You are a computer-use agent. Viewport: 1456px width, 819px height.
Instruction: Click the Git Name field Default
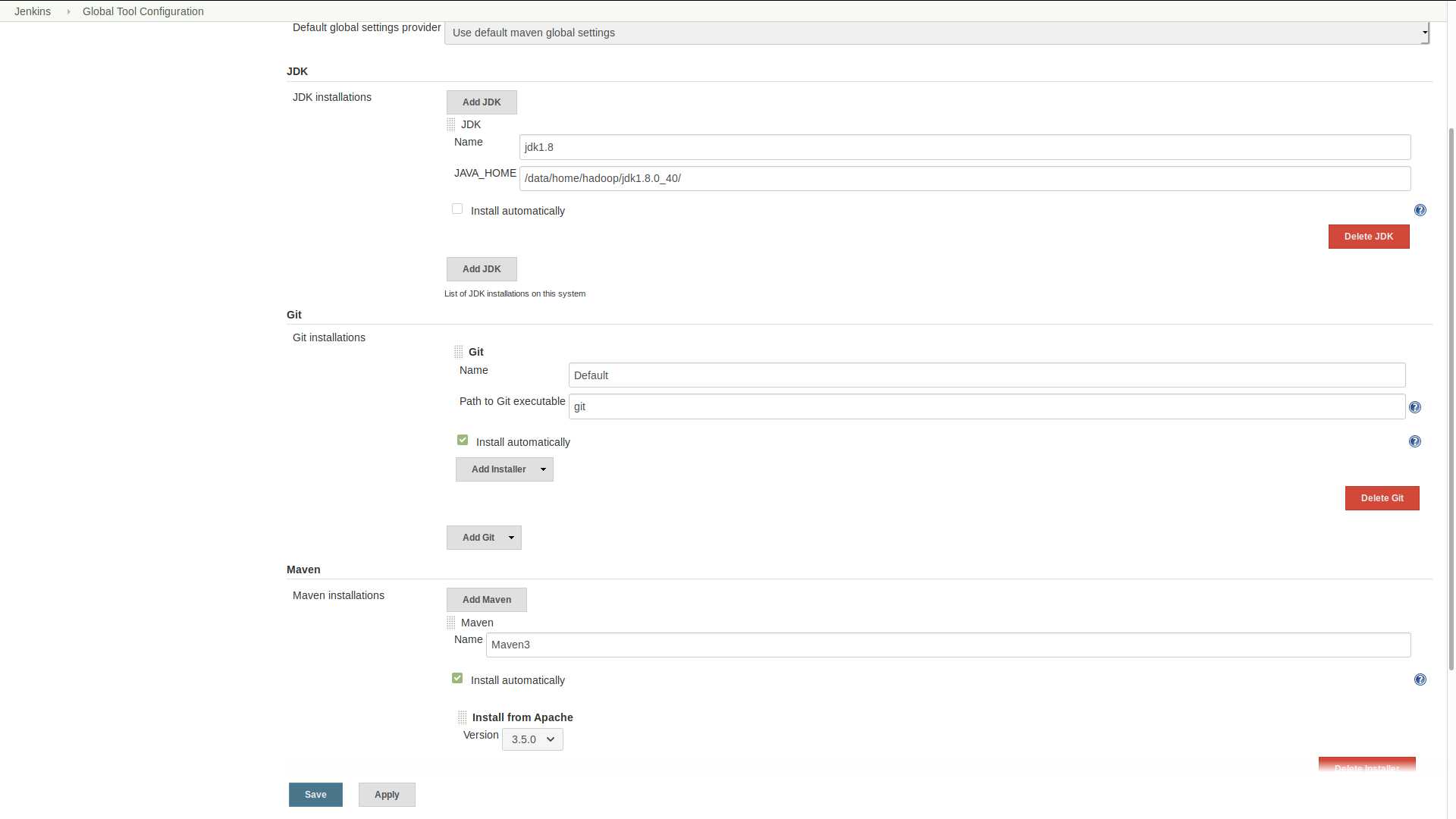coord(987,375)
